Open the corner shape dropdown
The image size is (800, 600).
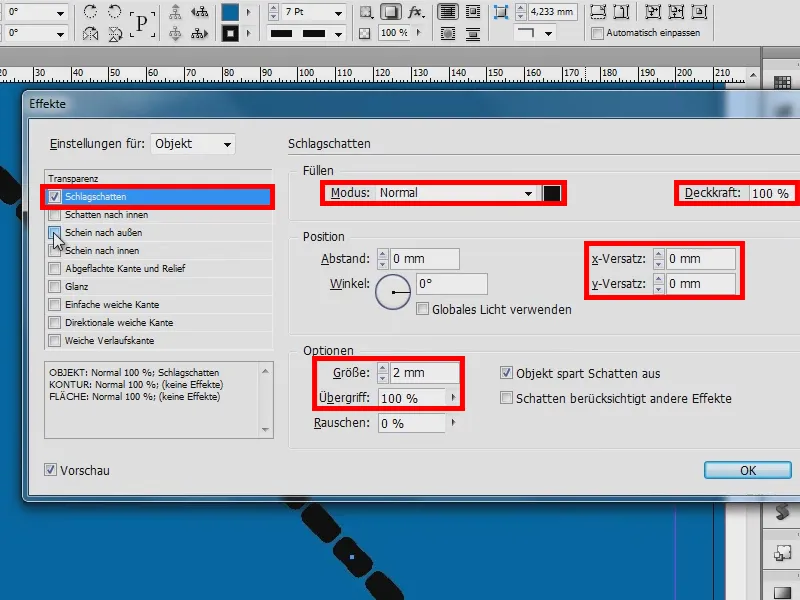[548, 34]
